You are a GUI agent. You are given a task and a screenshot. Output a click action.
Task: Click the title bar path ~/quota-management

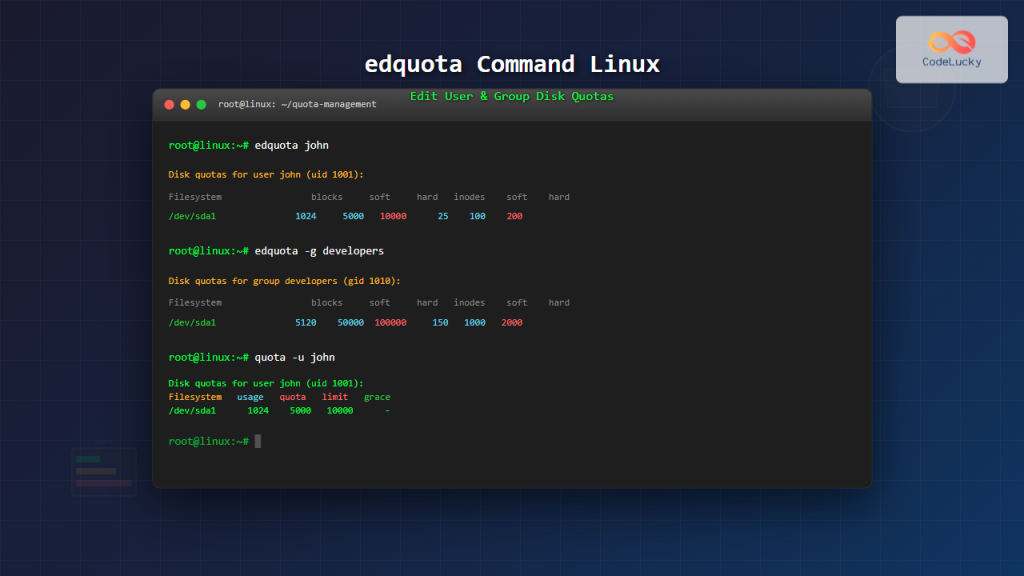pos(300,104)
